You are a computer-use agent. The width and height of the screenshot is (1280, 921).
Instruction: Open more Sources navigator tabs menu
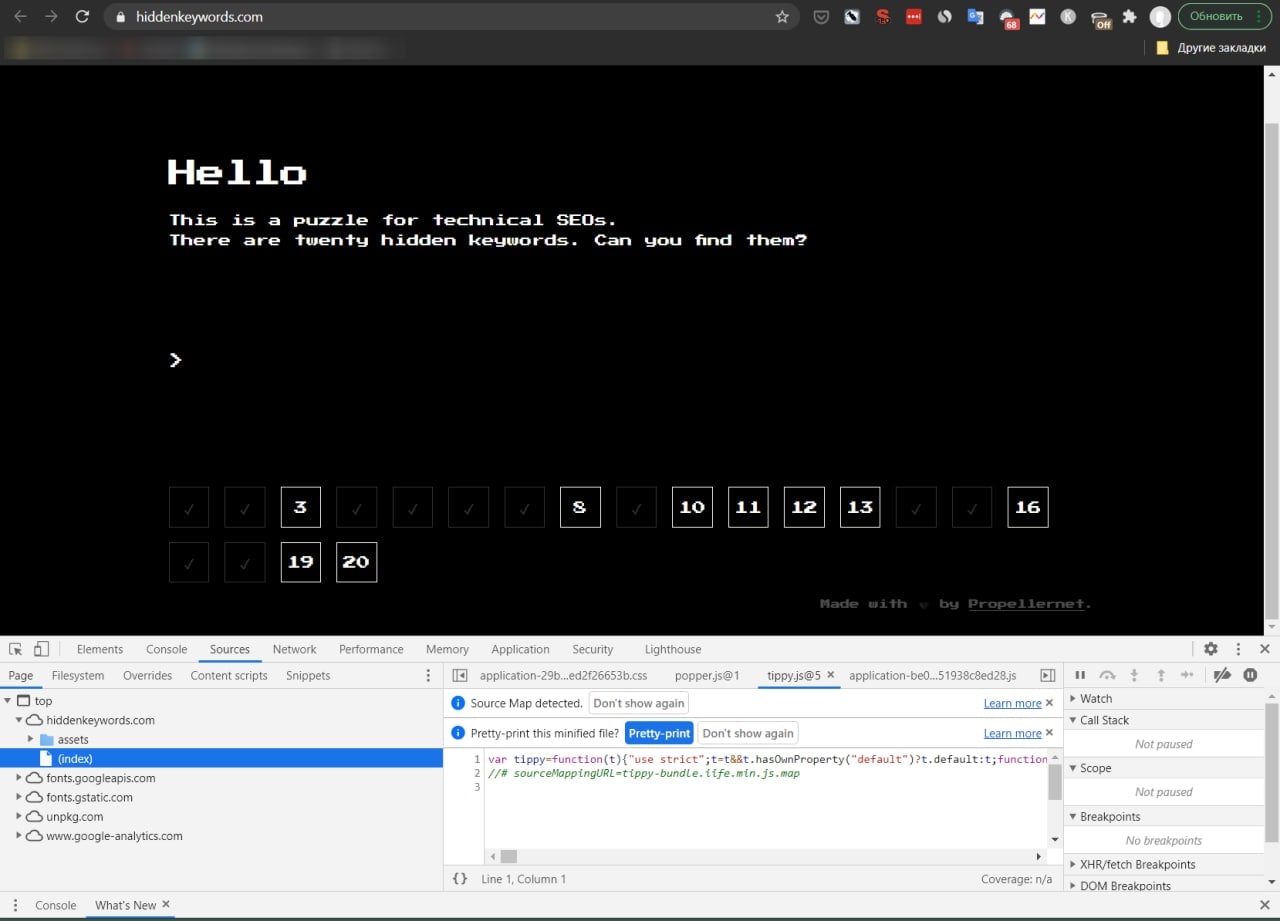[x=429, y=676]
